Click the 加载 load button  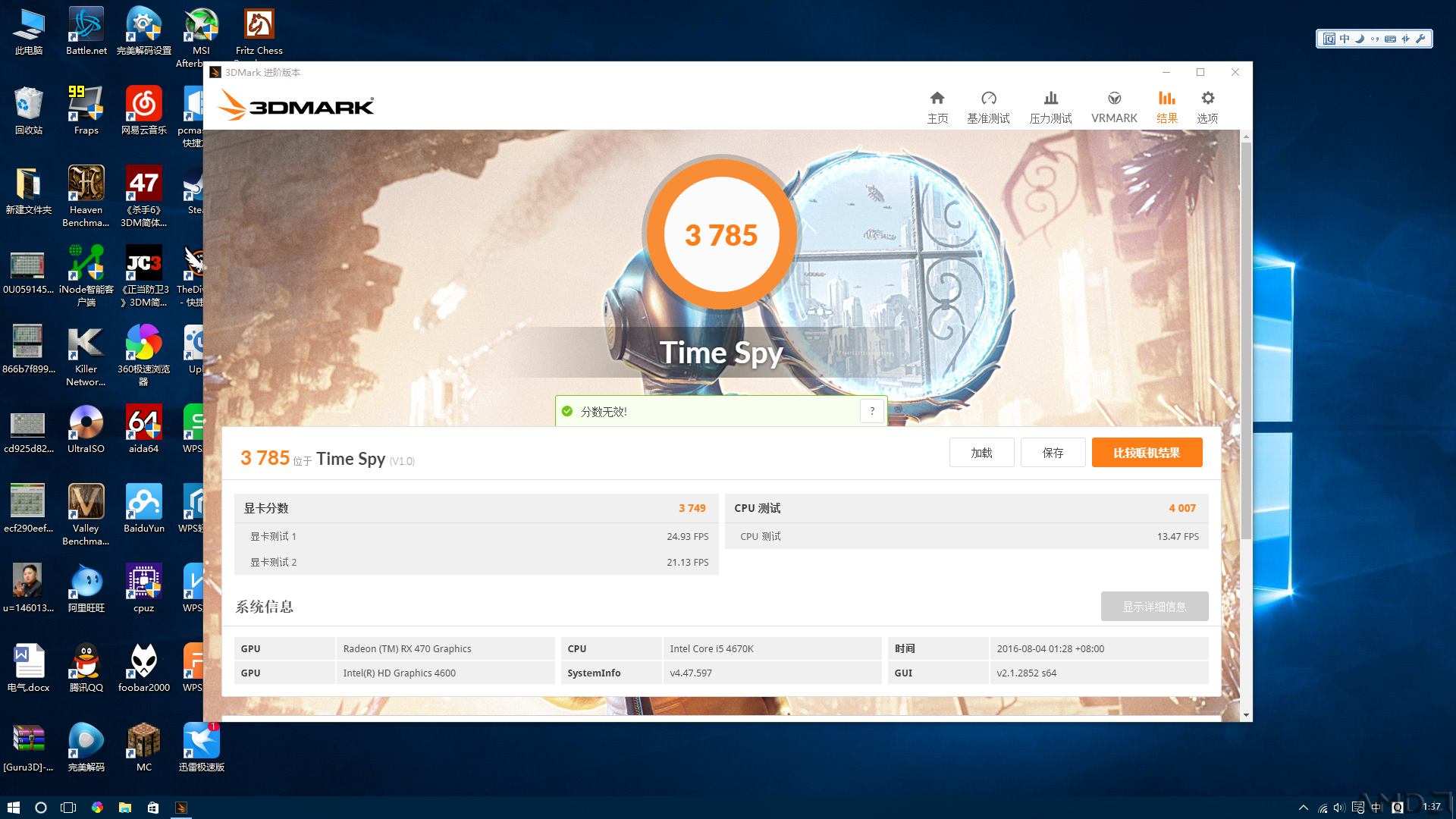tap(981, 453)
